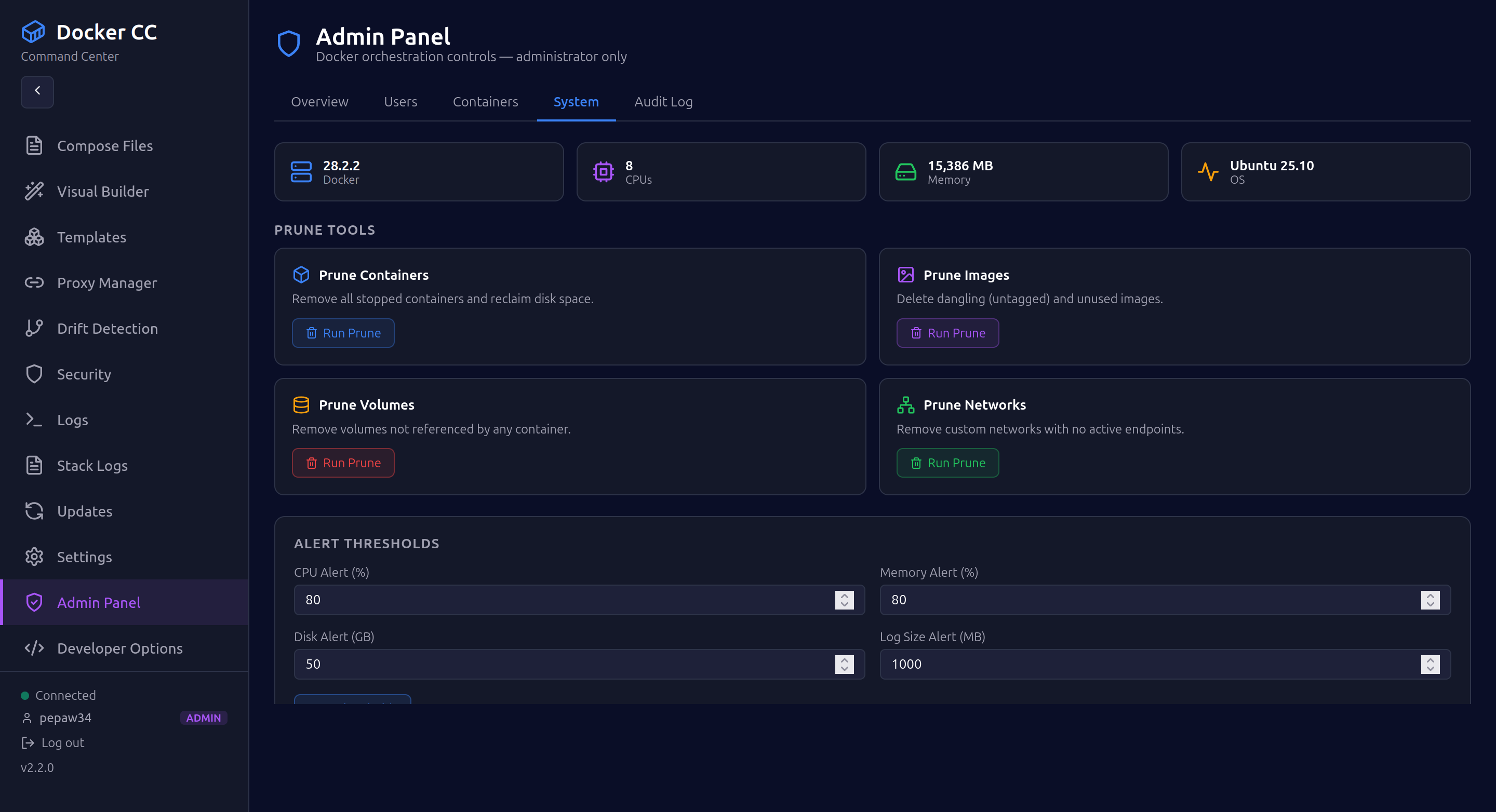
Task: Open Settings via the gear icon
Action: coord(34,556)
